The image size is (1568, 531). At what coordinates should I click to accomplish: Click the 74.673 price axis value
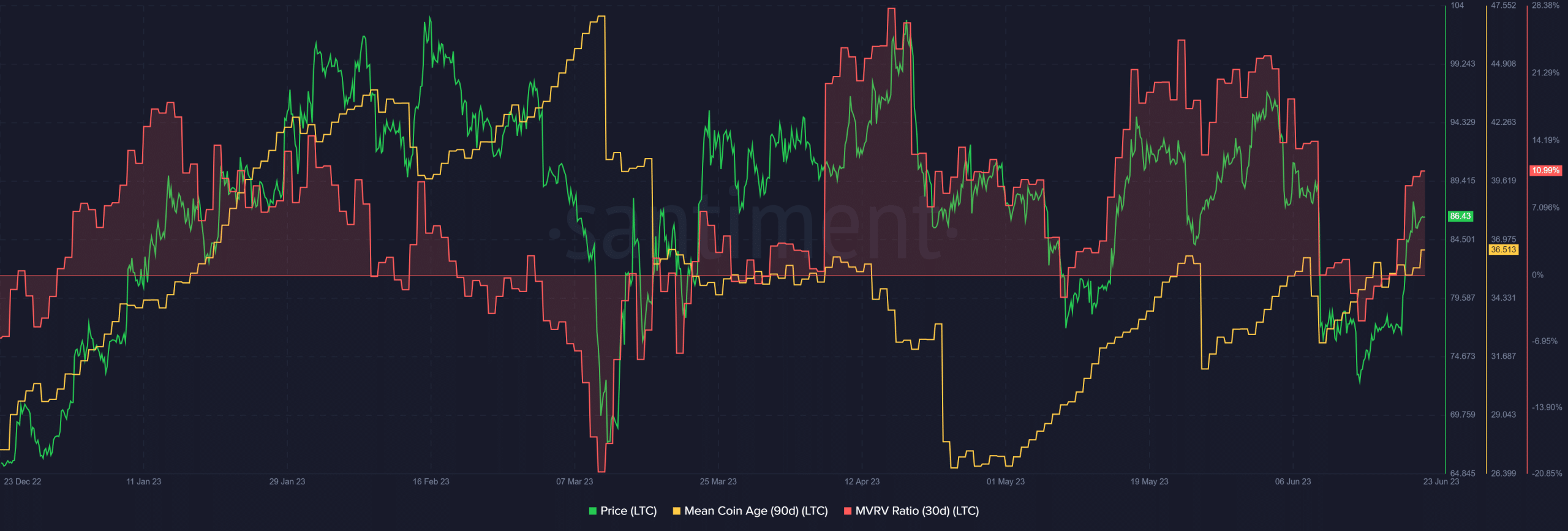tap(1463, 356)
